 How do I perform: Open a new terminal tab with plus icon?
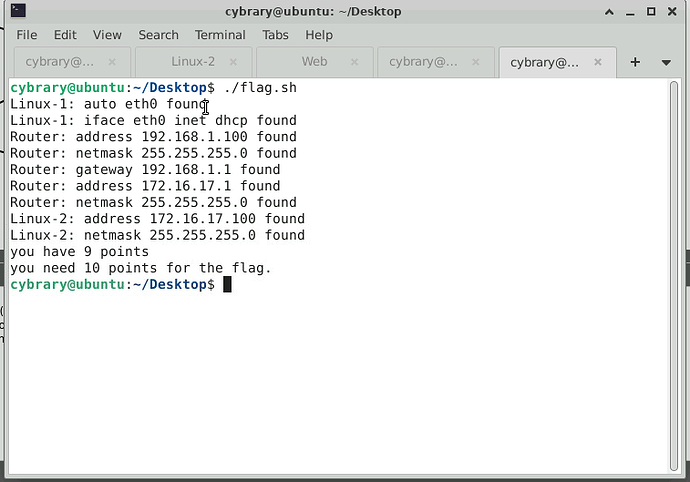coord(634,62)
